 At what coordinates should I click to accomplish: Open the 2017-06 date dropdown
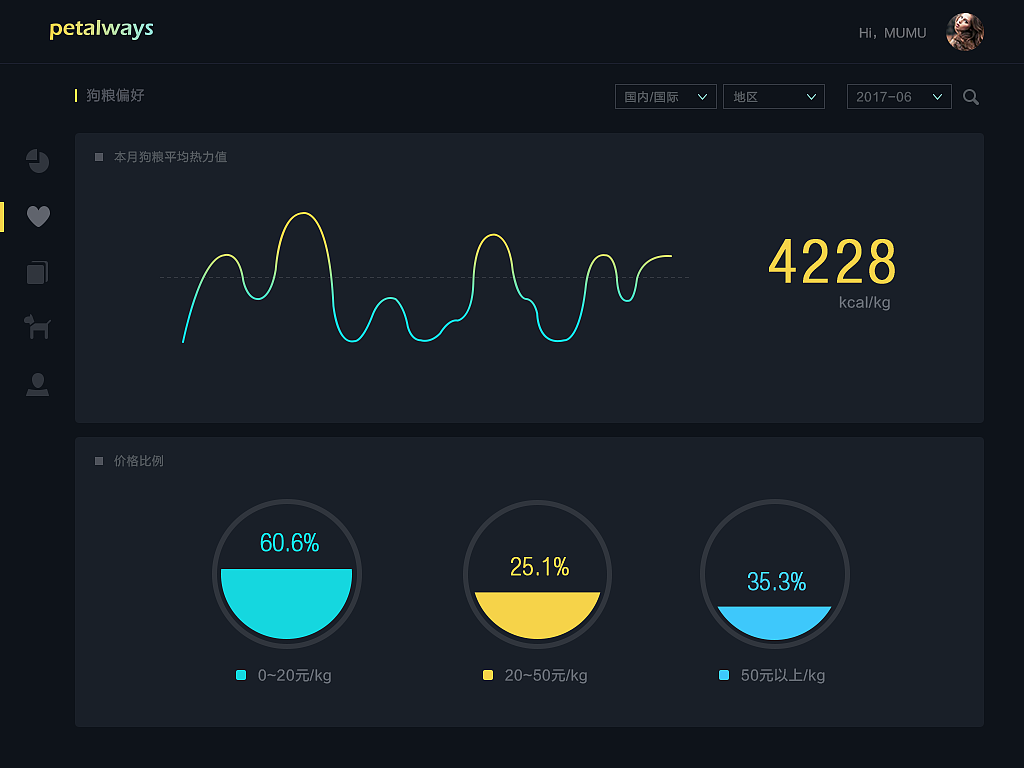[x=899, y=97]
